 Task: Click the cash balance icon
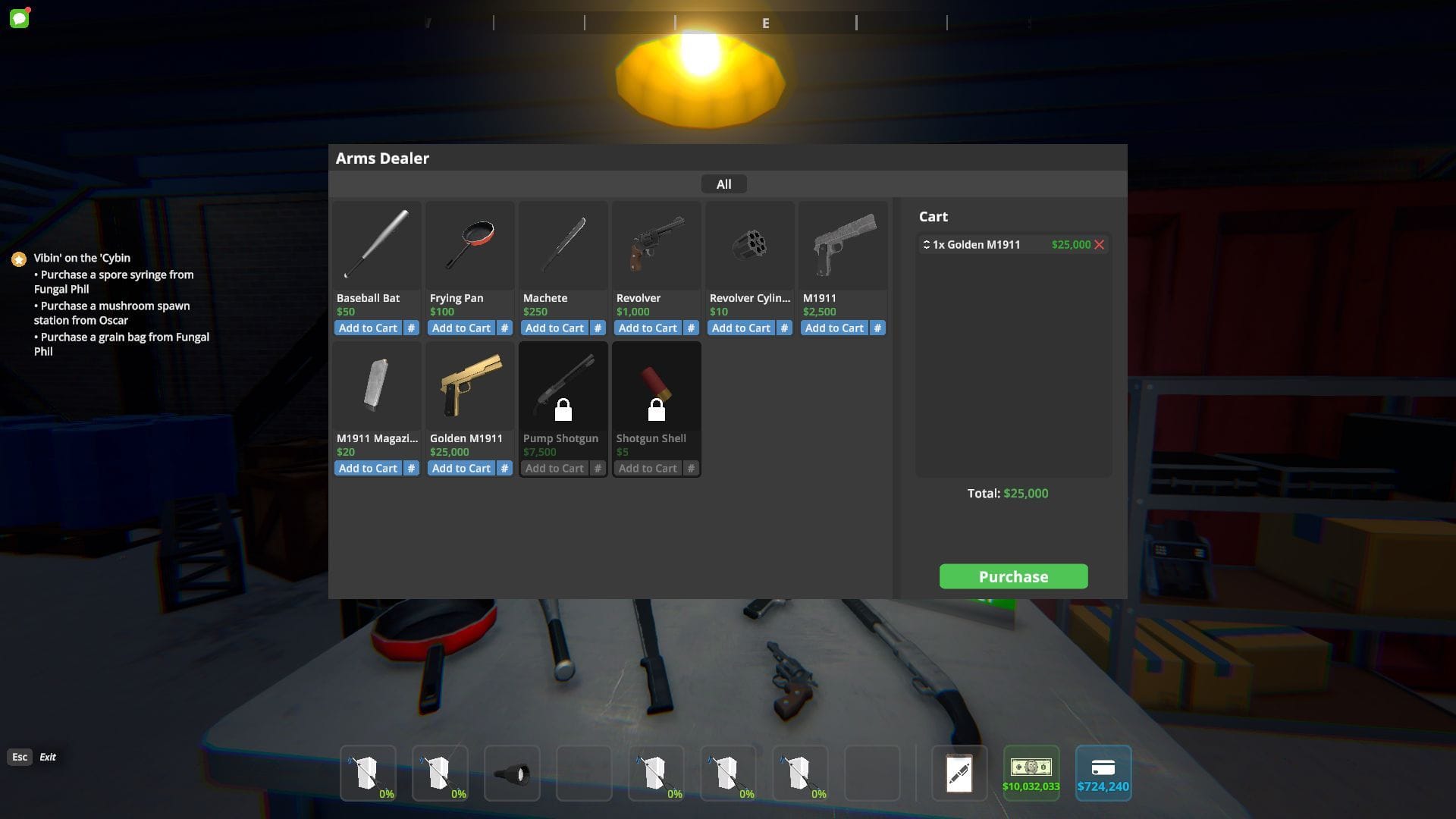(1031, 768)
